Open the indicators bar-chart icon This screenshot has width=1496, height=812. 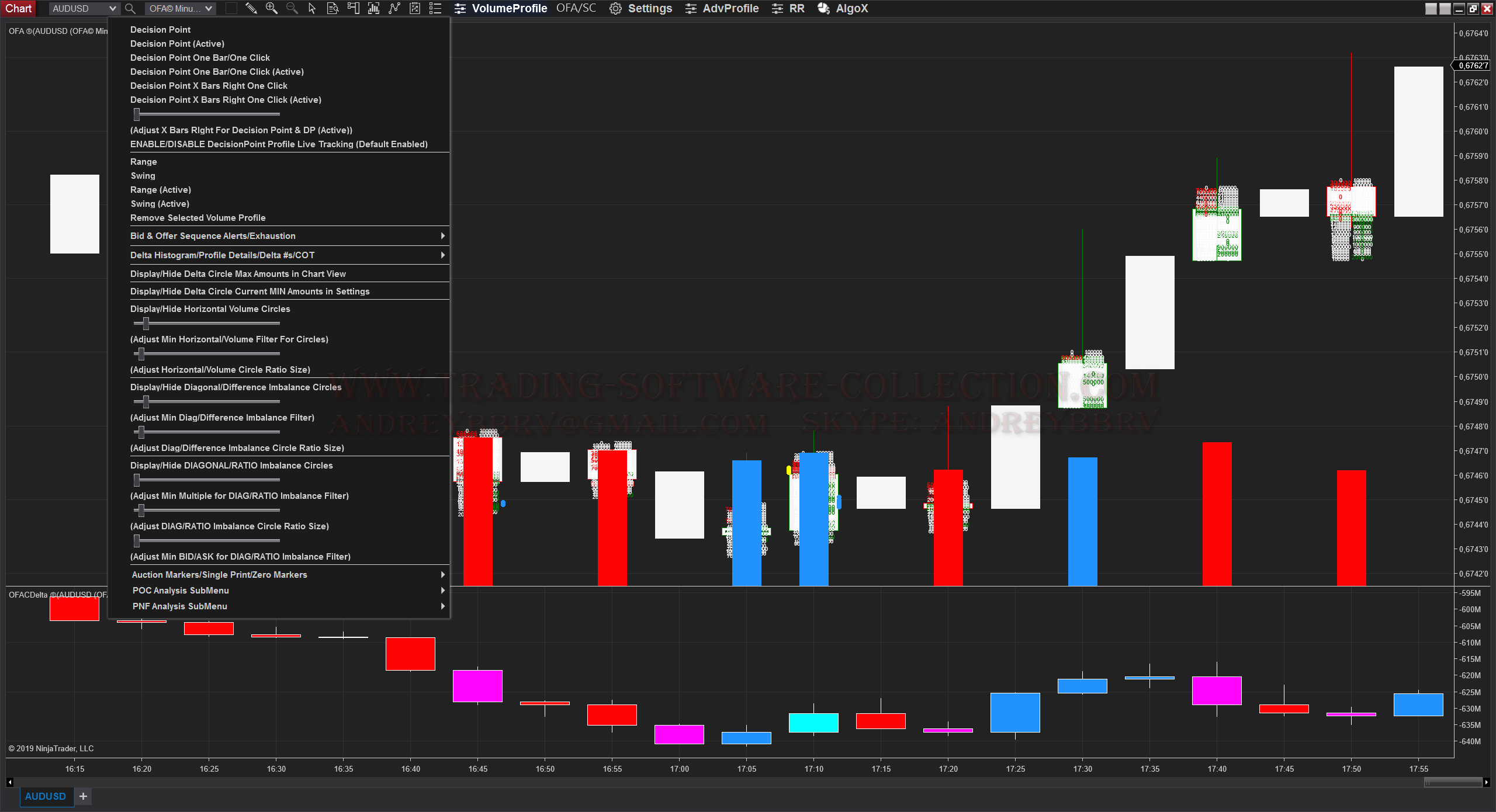click(x=373, y=8)
